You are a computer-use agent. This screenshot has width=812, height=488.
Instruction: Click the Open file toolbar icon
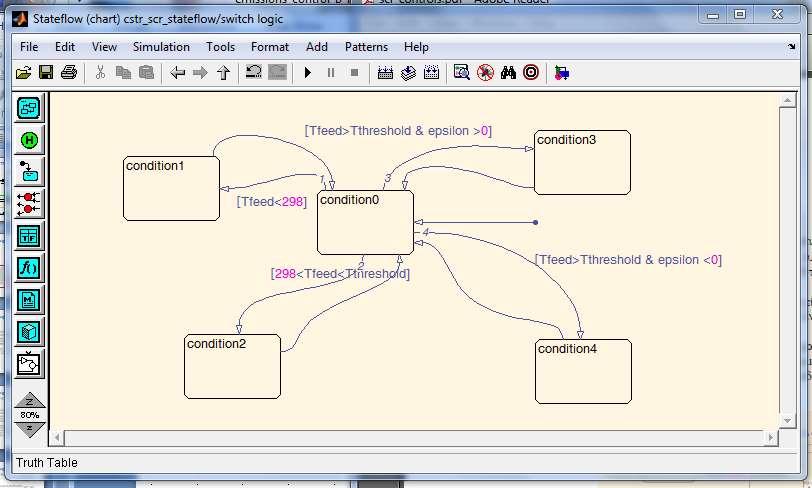[x=23, y=73]
